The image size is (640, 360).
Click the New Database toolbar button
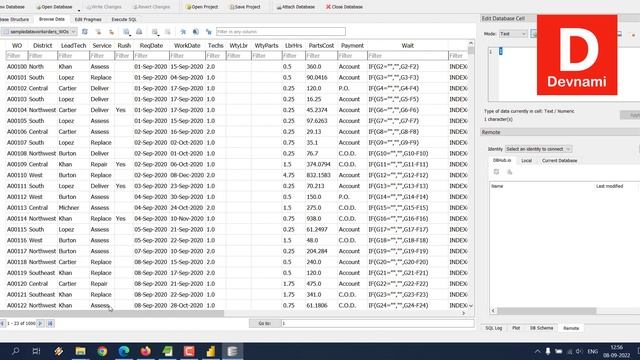click(x=12, y=7)
